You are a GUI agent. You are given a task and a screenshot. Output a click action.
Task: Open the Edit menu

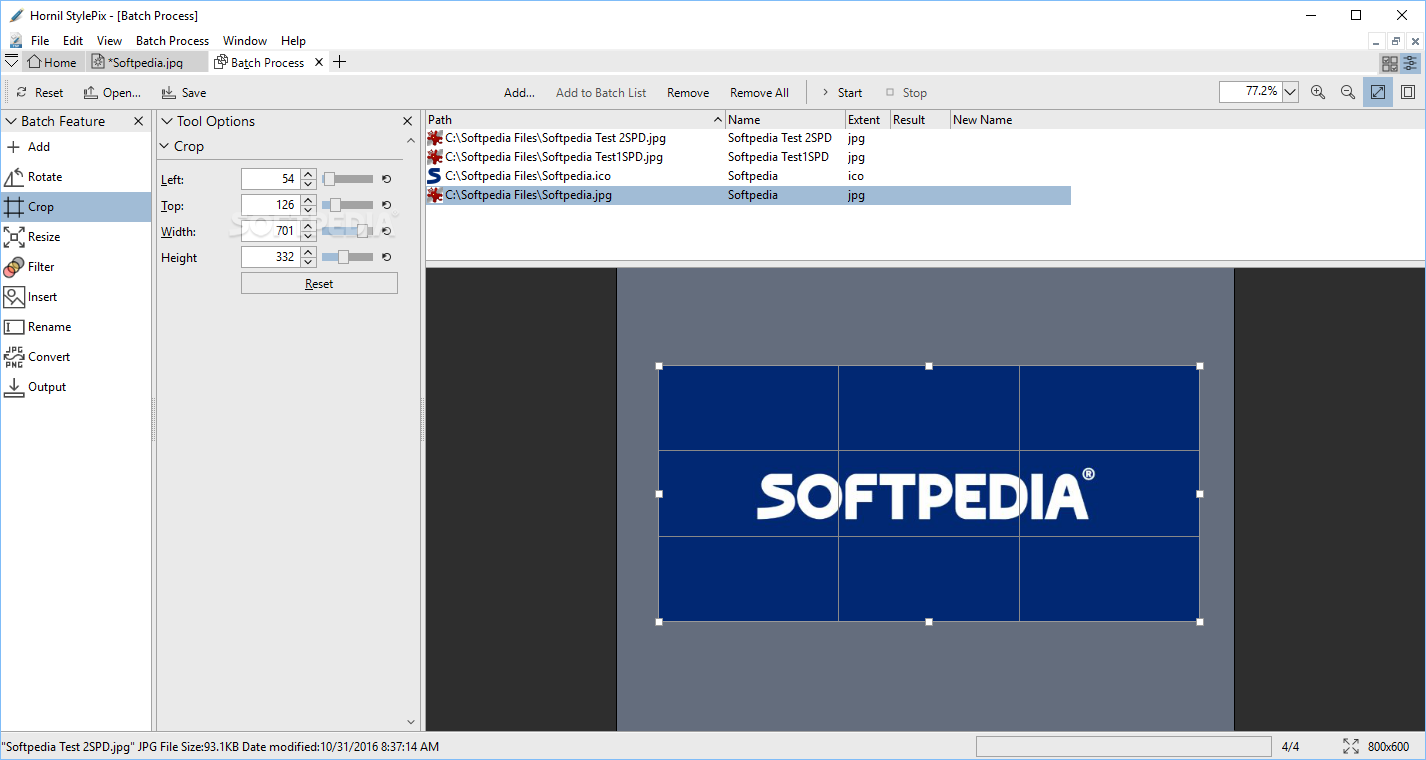(x=73, y=41)
